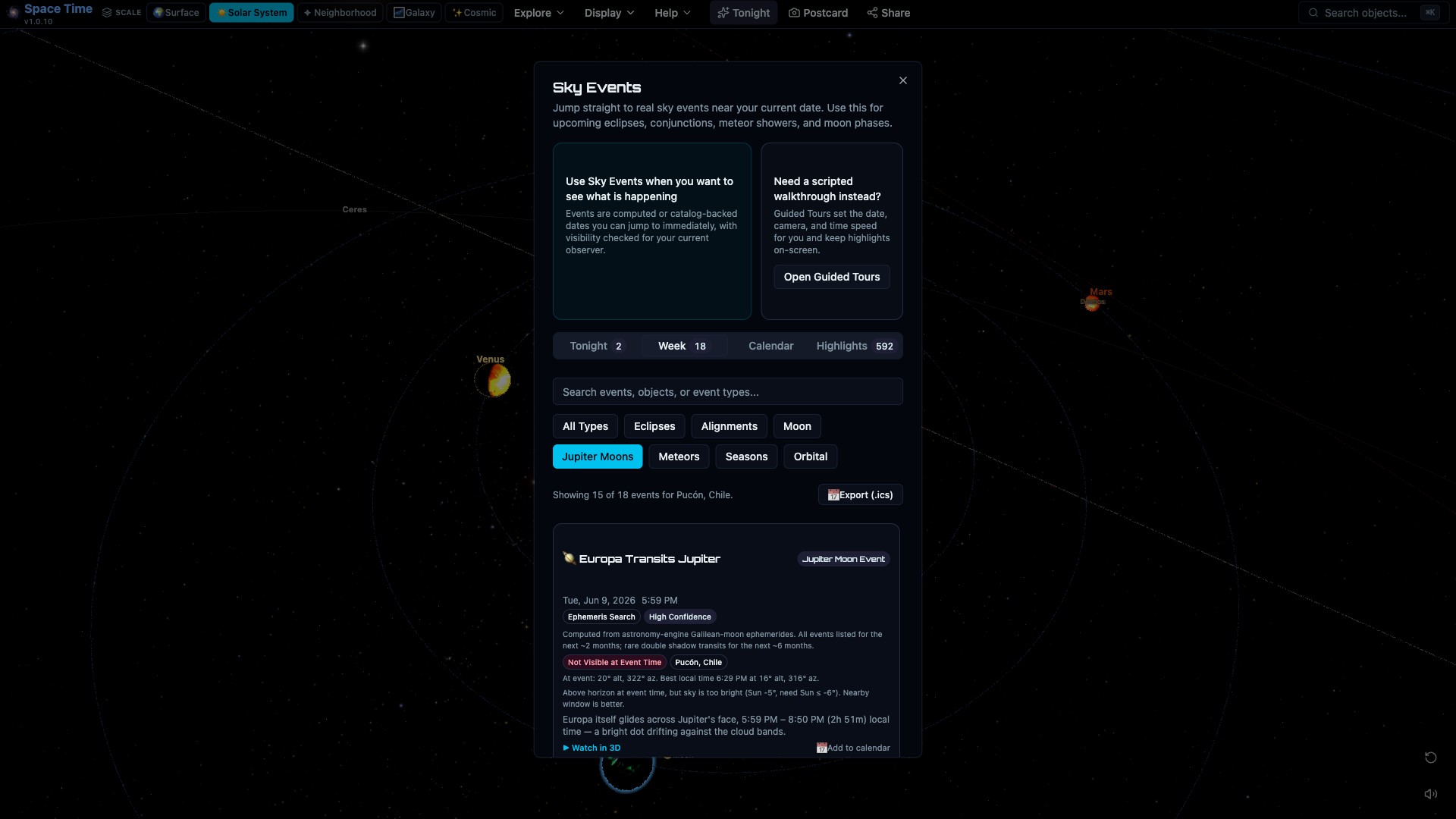
Task: Click Not Visible at Event Time badge
Action: coord(614,663)
